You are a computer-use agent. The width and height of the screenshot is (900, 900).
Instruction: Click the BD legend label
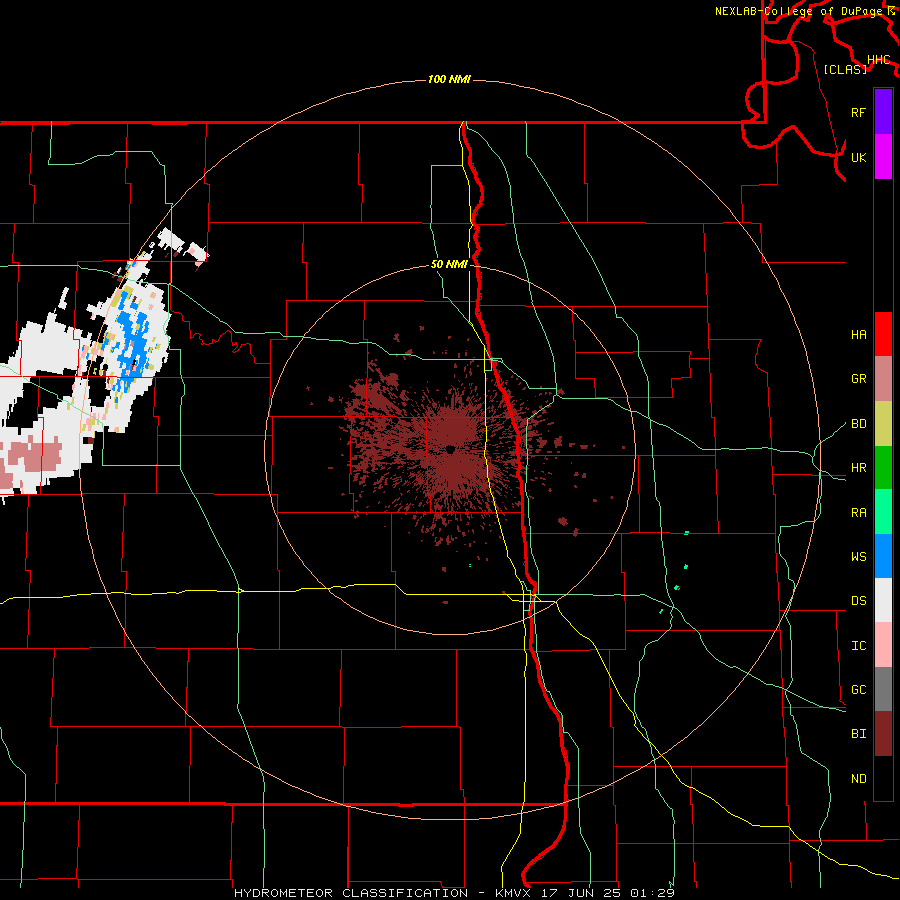coord(858,424)
